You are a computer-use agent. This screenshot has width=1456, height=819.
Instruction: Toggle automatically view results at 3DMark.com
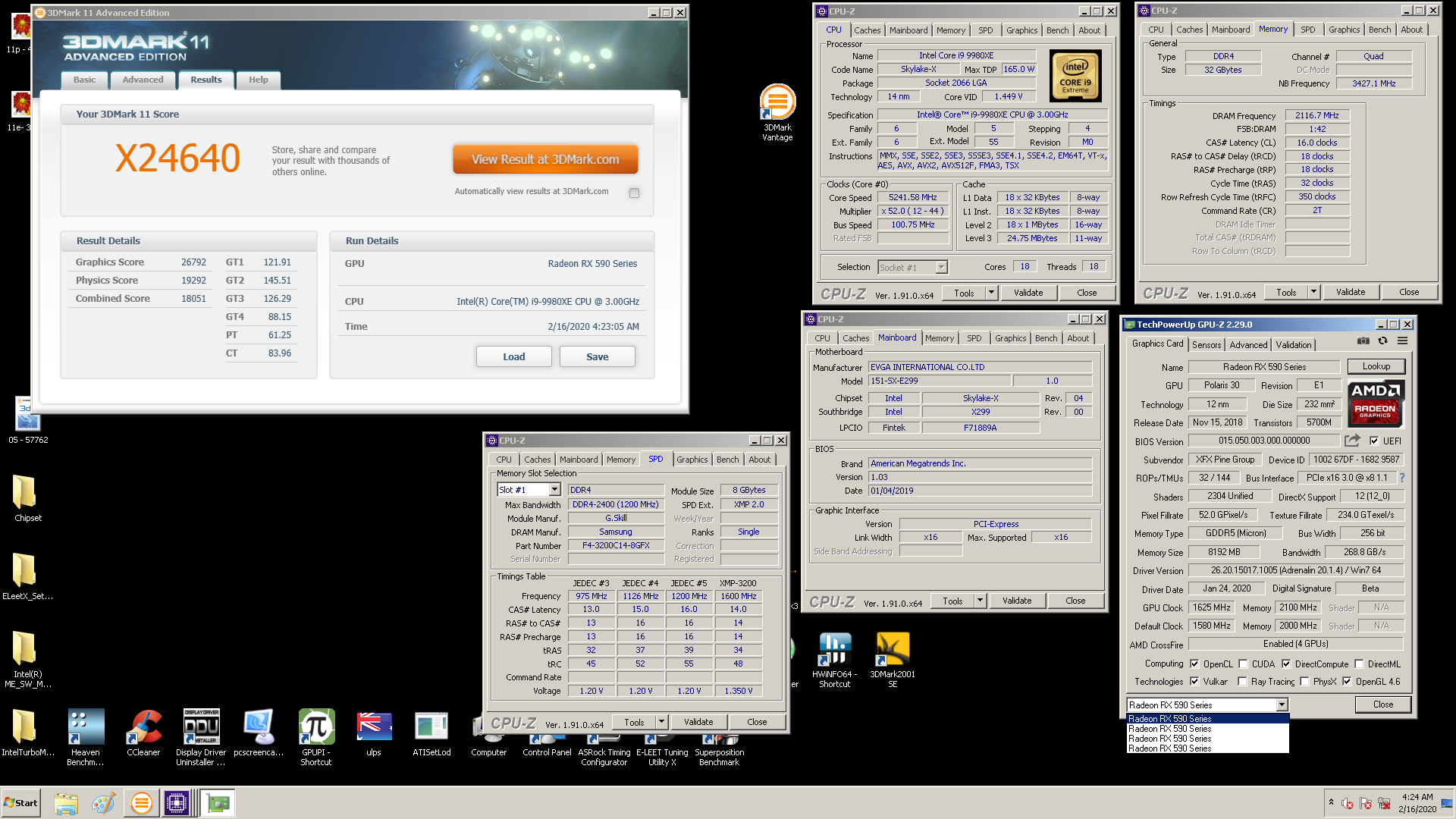[634, 193]
